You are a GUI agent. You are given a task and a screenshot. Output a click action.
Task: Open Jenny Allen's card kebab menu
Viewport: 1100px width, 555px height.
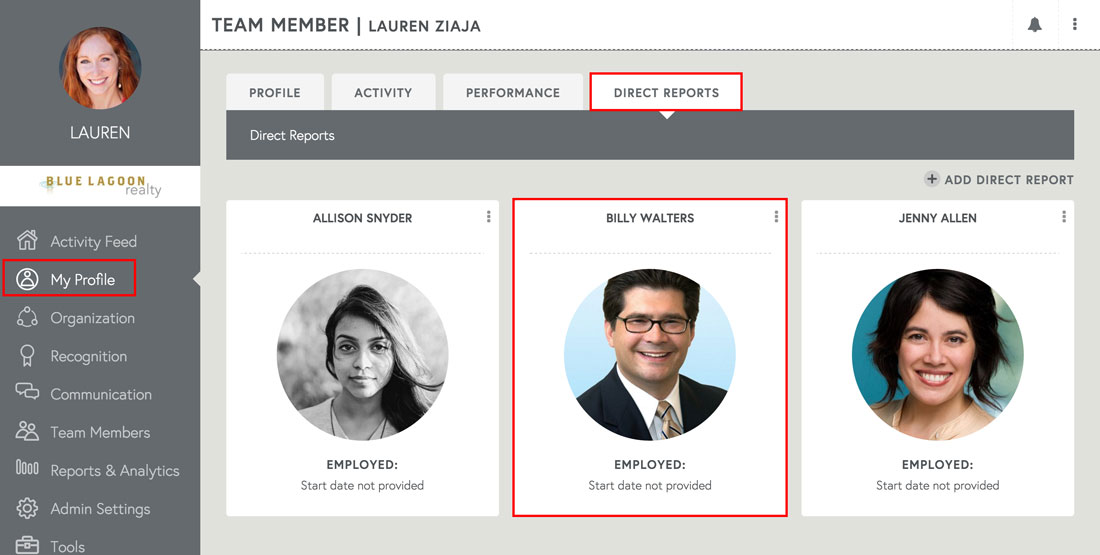[x=1063, y=217]
